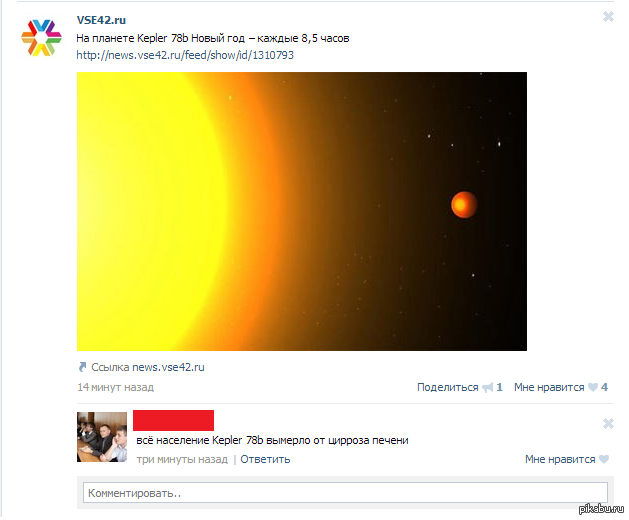Image resolution: width=629 pixels, height=520 pixels.
Task: Click the Поделиться share link
Action: (x=448, y=387)
